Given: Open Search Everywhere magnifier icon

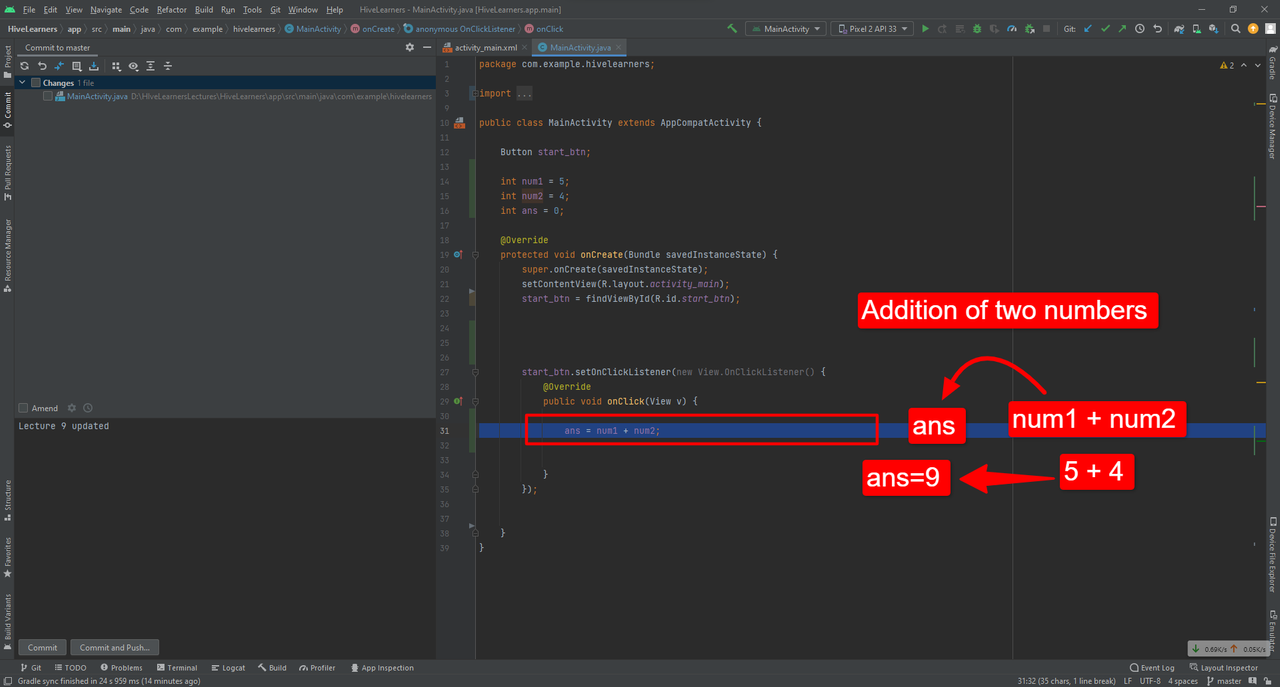Looking at the screenshot, I should click(x=1235, y=29).
